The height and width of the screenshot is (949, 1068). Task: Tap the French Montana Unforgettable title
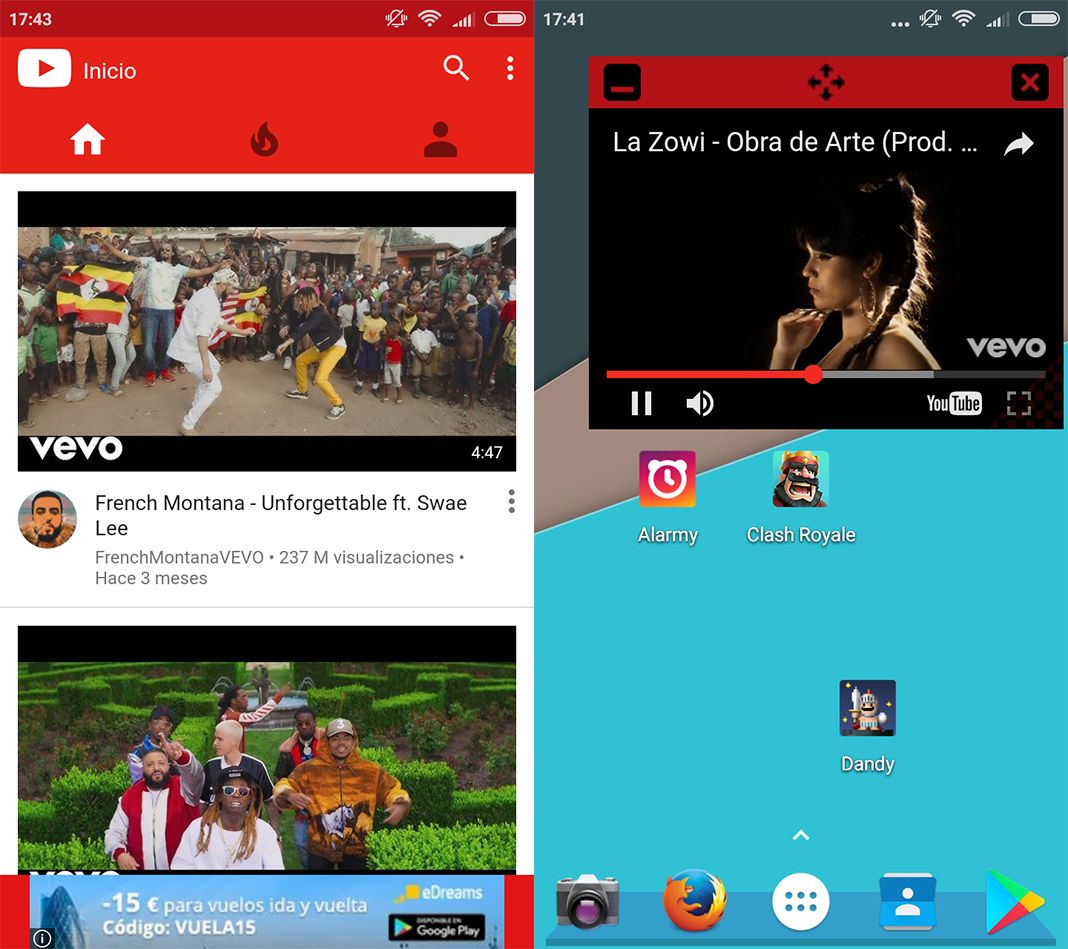coord(281,515)
